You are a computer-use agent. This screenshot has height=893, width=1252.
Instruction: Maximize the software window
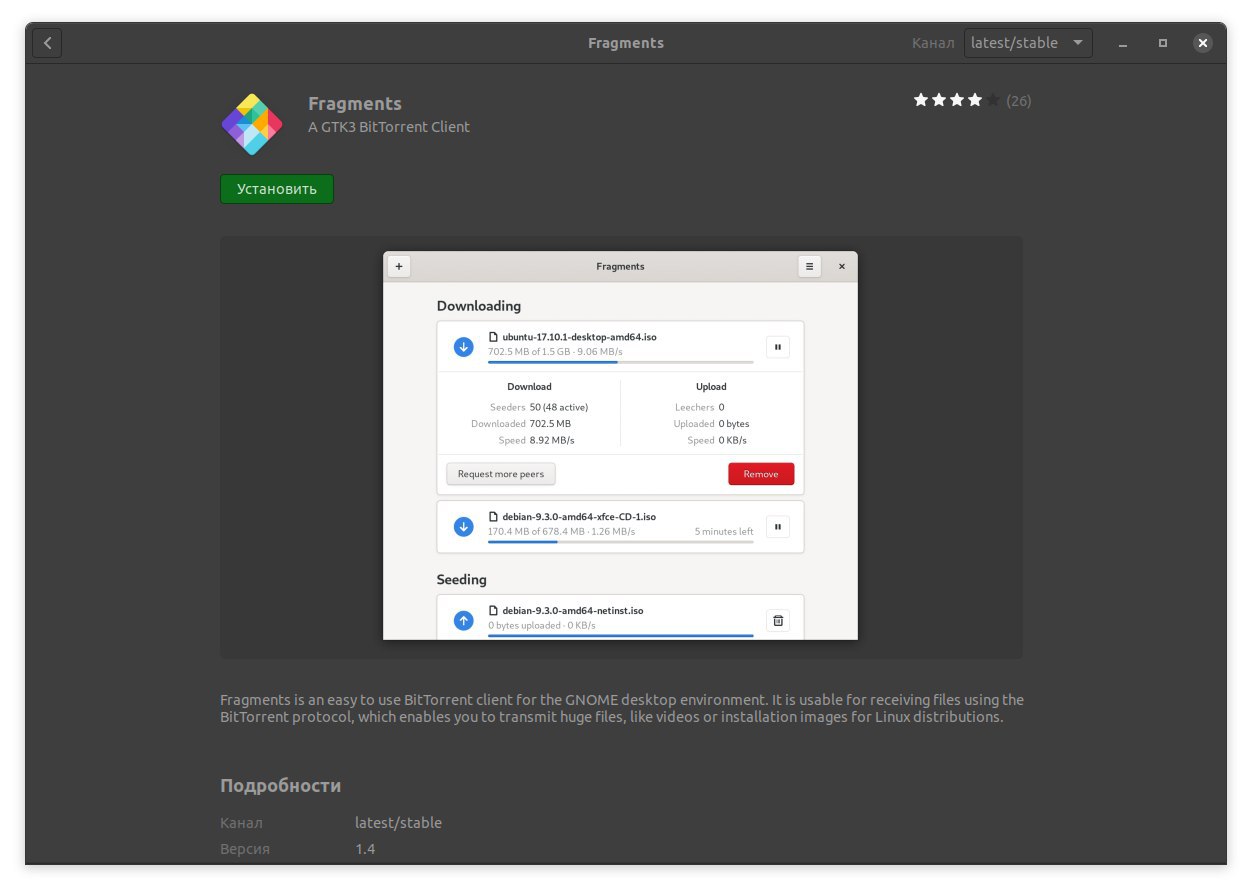(x=1163, y=43)
